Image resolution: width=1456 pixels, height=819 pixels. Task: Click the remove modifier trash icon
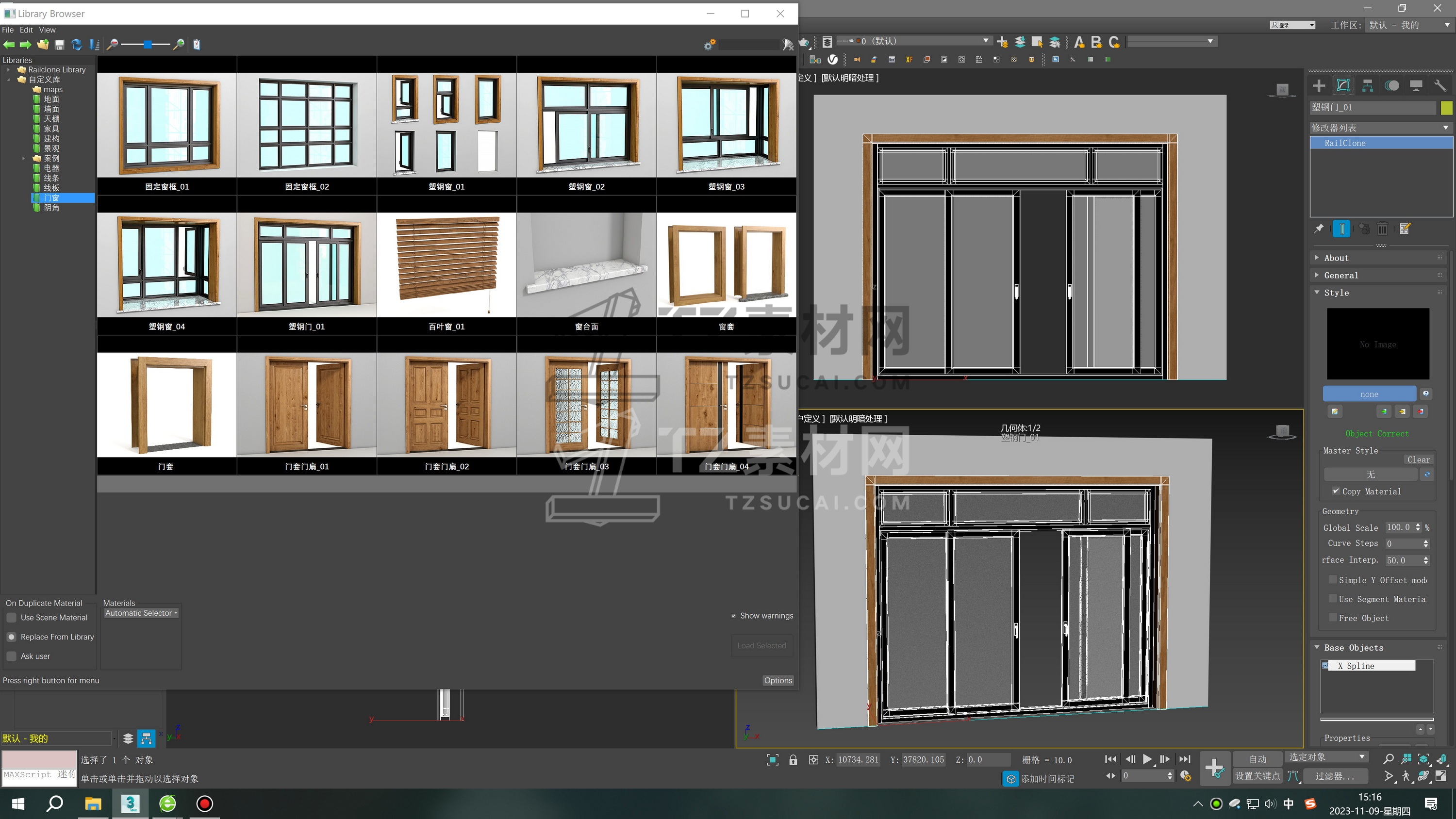pyautogui.click(x=1383, y=229)
